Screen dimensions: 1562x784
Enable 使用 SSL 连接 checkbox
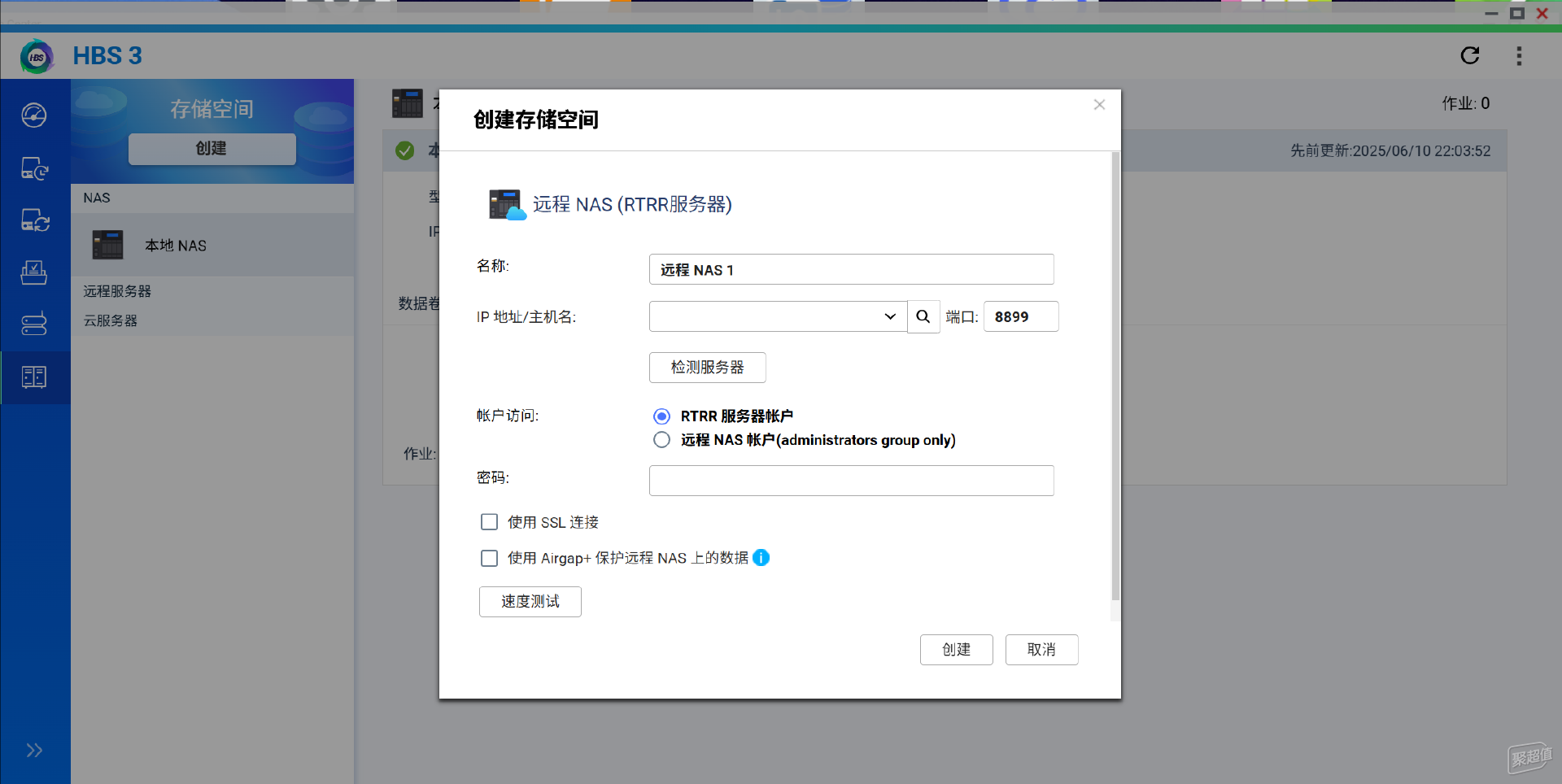[x=489, y=522]
